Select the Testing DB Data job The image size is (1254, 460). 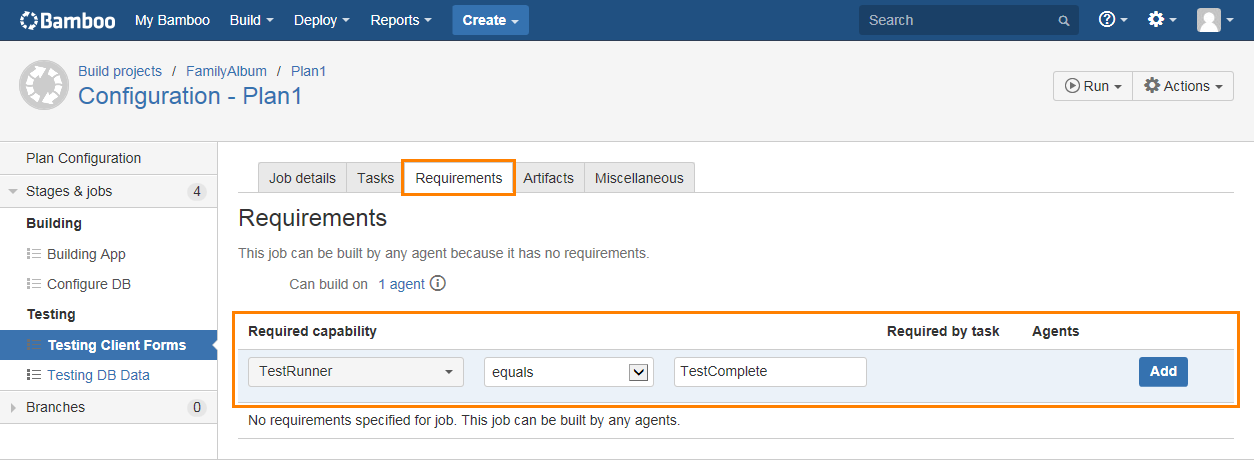pos(98,375)
